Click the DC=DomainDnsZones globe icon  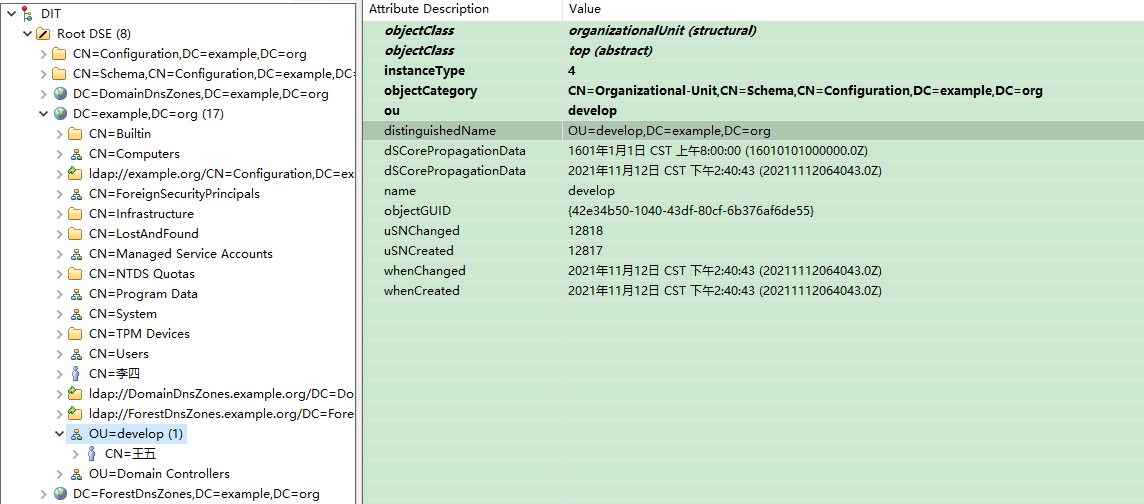(x=59, y=93)
